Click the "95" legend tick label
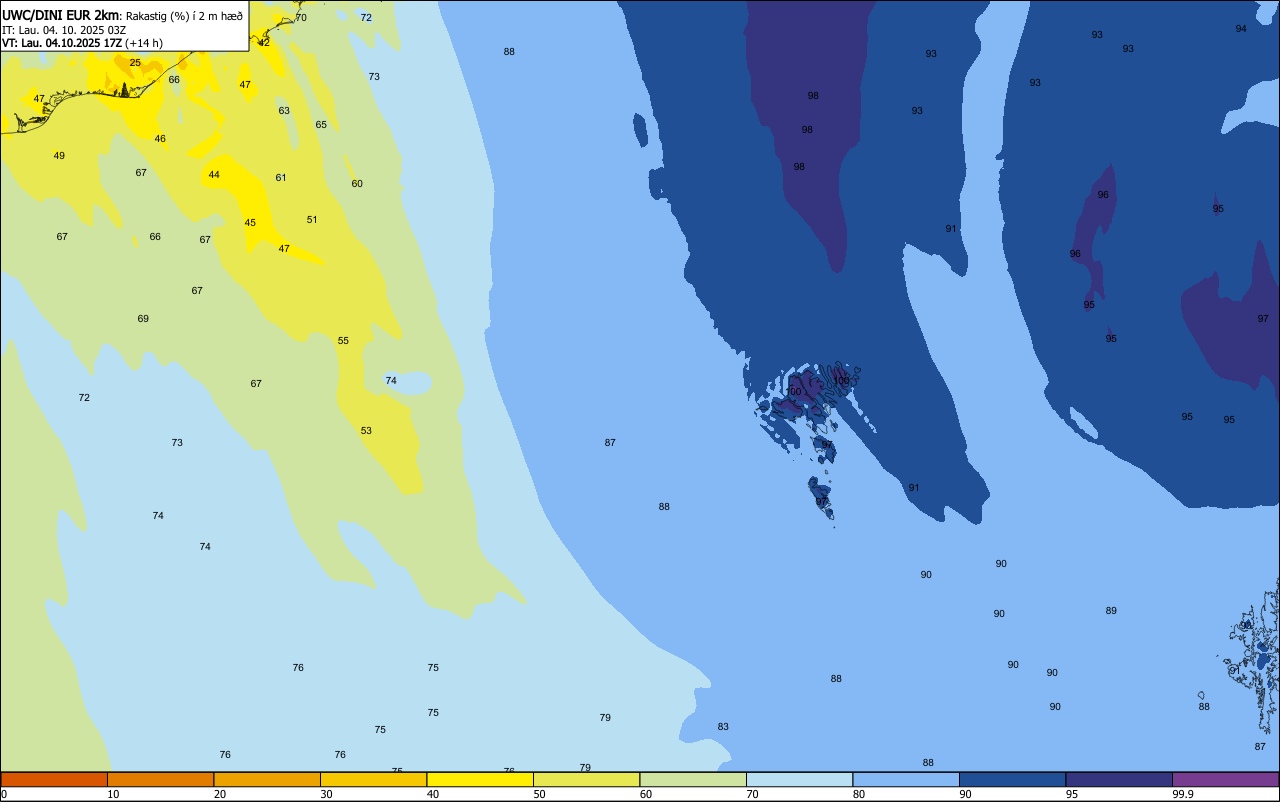Viewport: 1280px width, 802px height. click(1072, 794)
